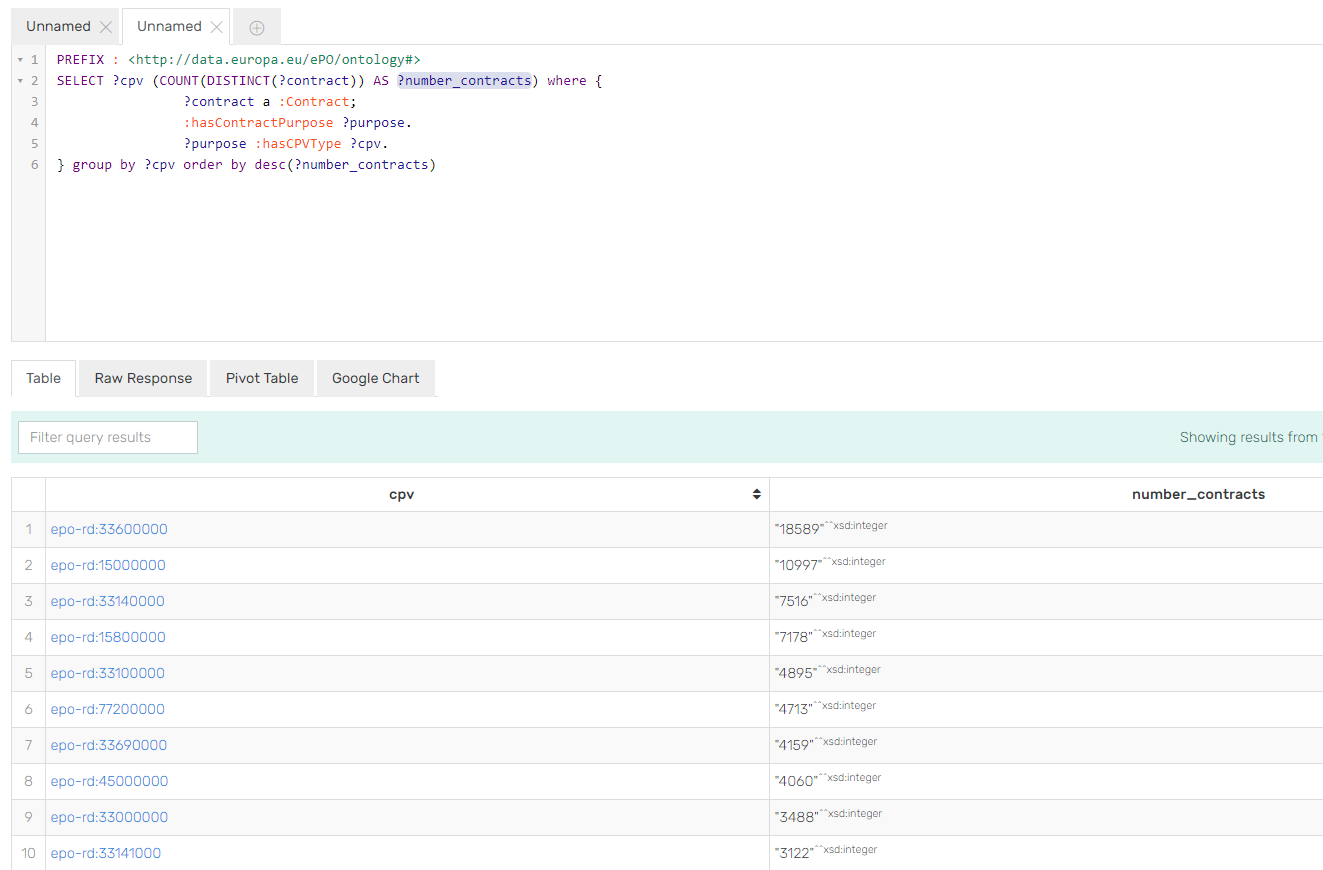Open the Pivot Table view
Screen dimensions: 1323x870
pyautogui.click(x=262, y=378)
